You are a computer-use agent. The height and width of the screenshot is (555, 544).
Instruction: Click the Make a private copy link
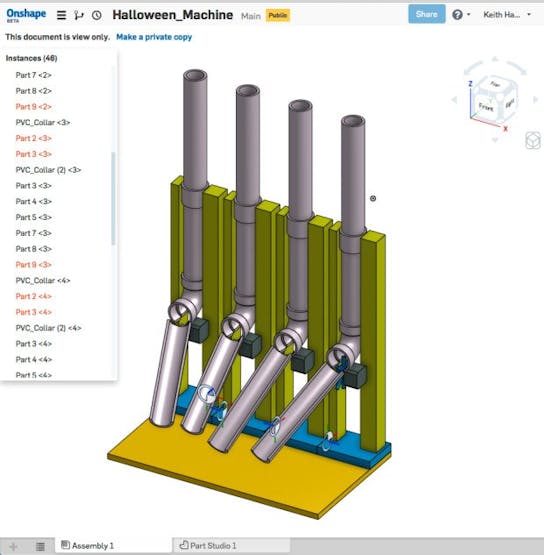pyautogui.click(x=154, y=37)
